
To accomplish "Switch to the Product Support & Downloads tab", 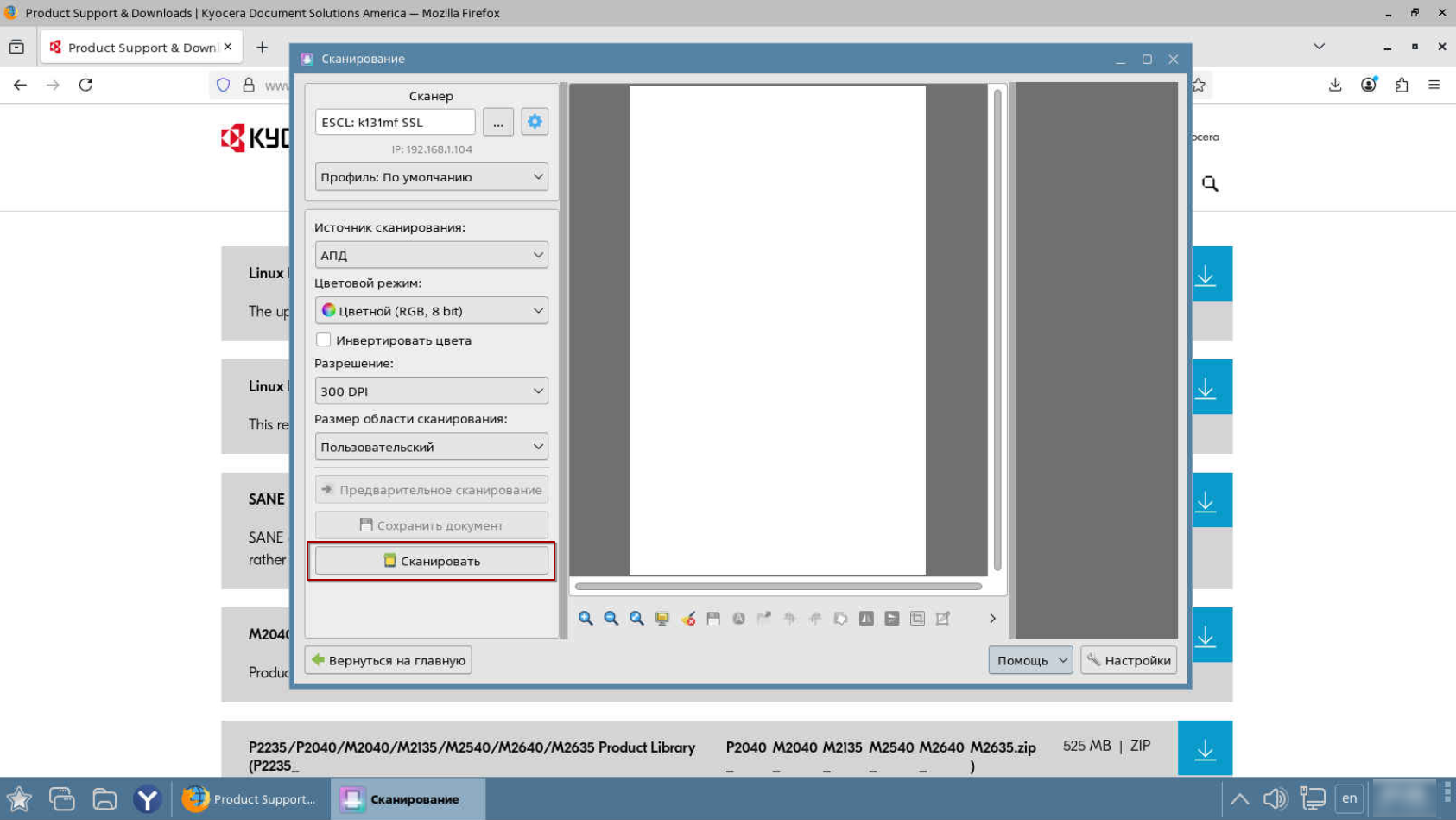I will [141, 48].
